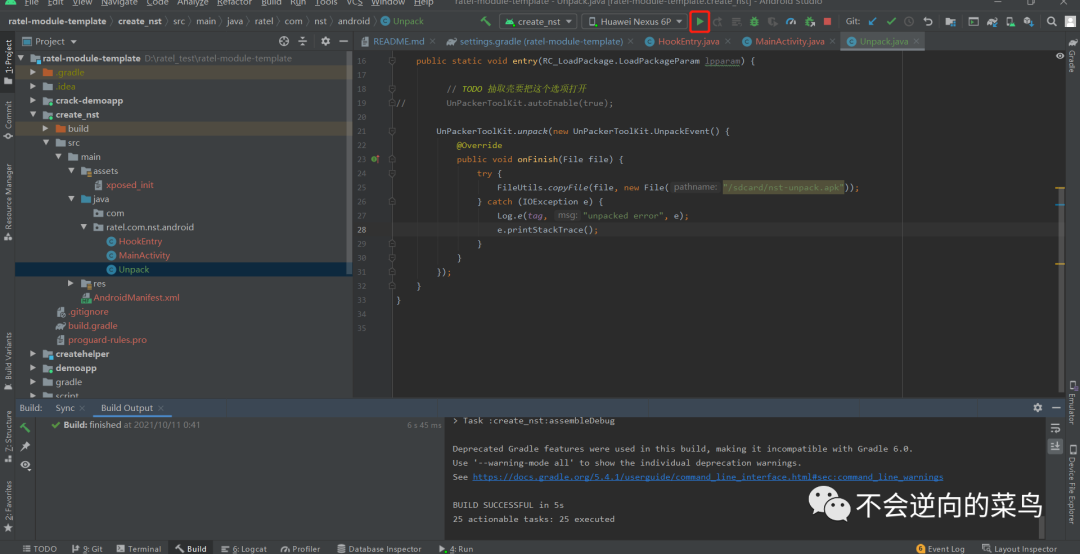Image resolution: width=1080 pixels, height=554 pixels.
Task: Select AndroidManifest.xml in project tree
Action: (130, 298)
